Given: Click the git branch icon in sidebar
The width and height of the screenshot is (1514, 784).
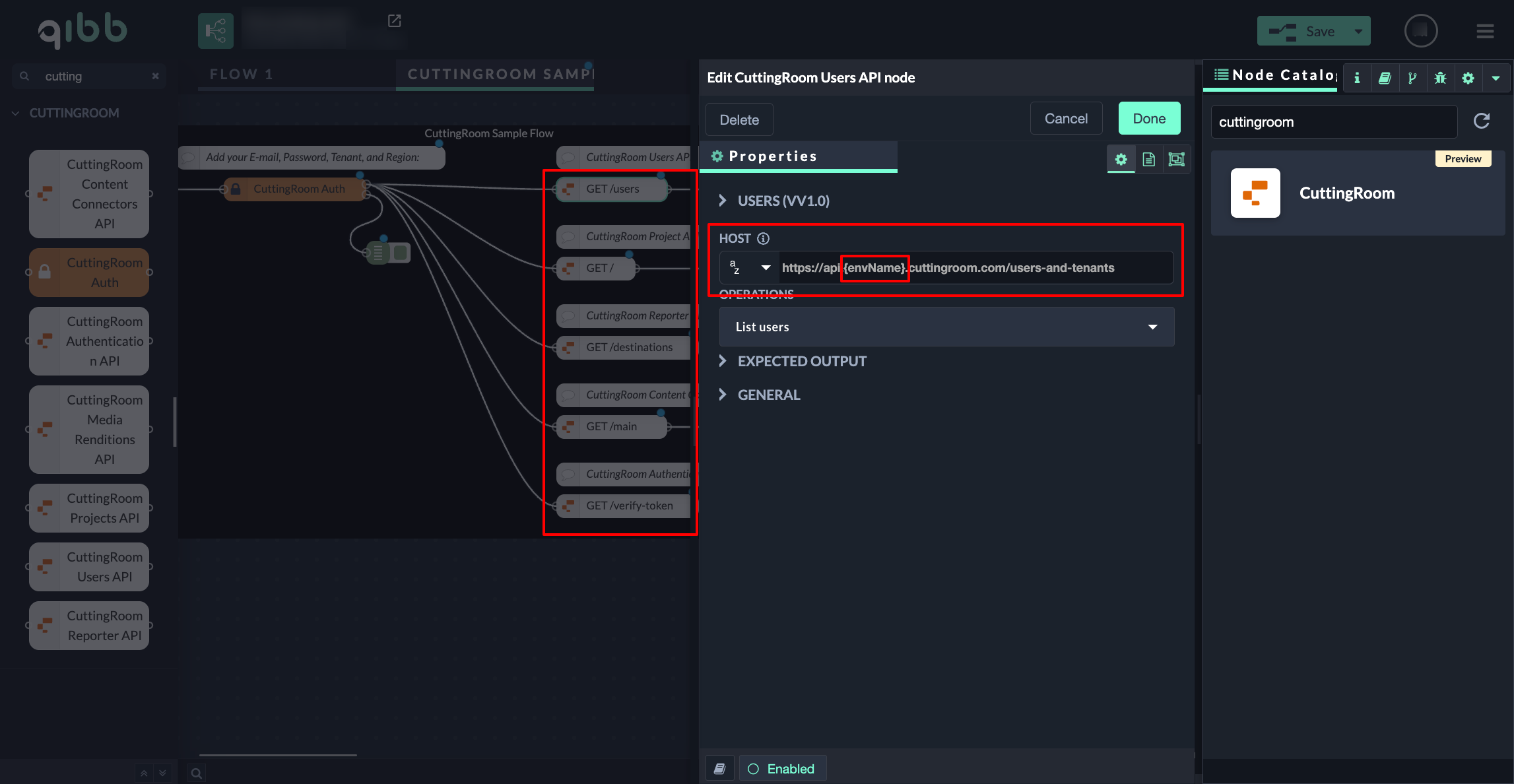Looking at the screenshot, I should (1412, 78).
